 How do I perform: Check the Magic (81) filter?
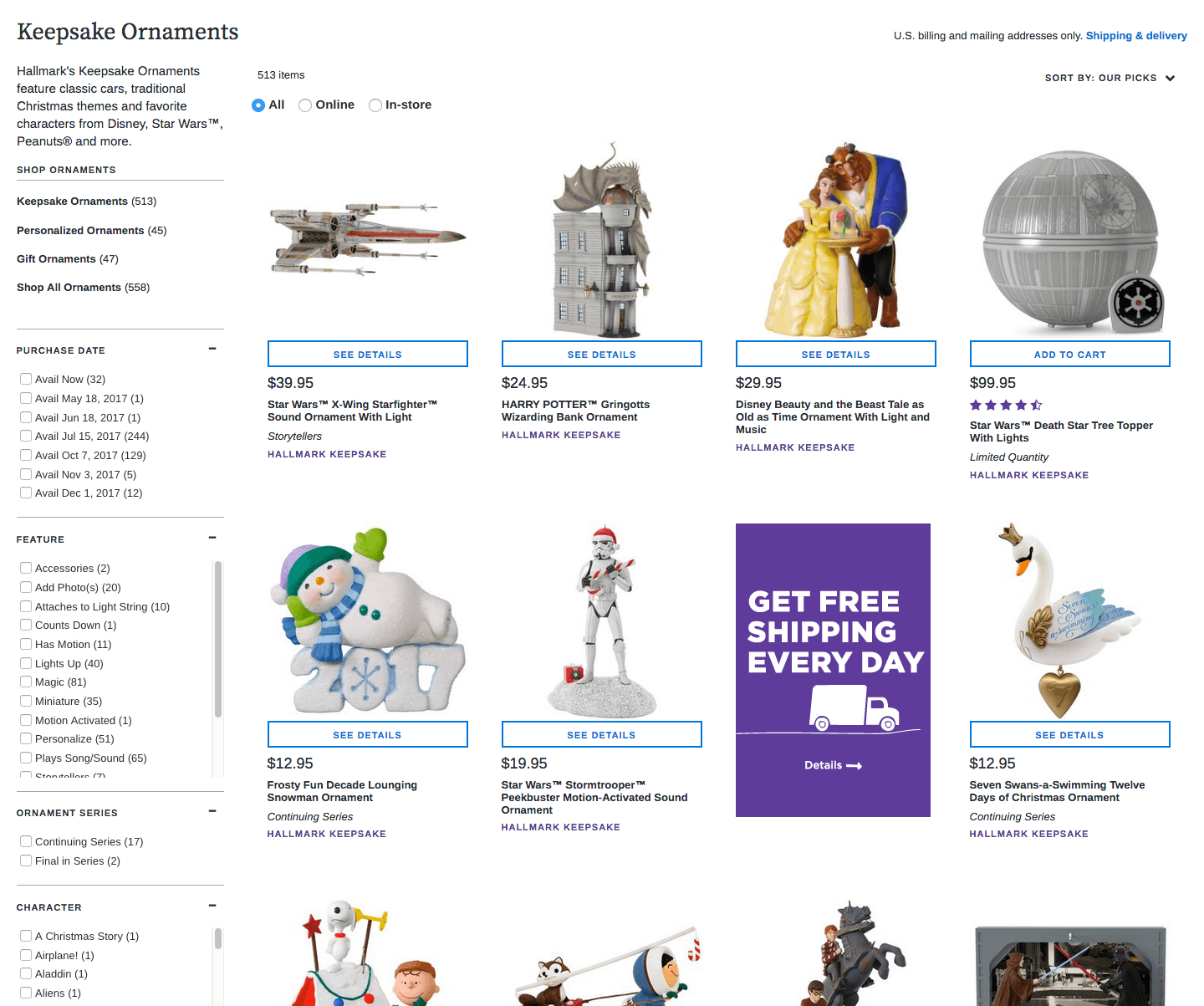click(26, 682)
